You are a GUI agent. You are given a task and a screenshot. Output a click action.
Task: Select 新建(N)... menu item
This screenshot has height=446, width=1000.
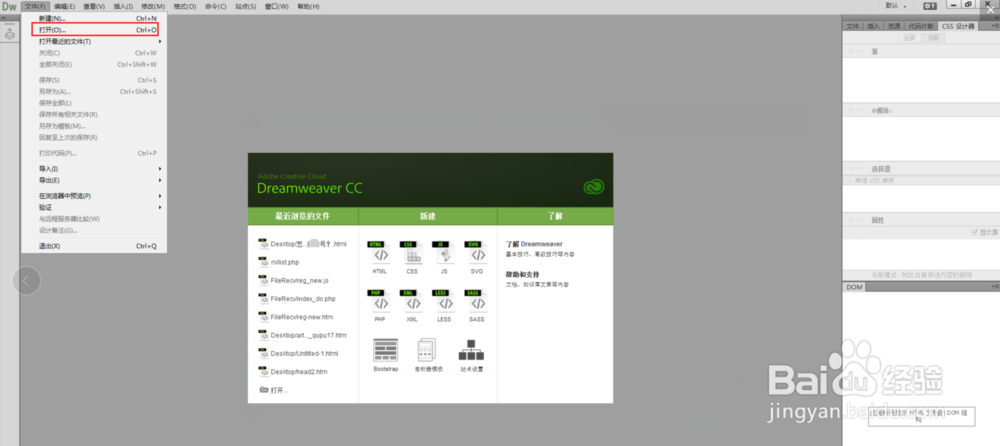click(94, 19)
